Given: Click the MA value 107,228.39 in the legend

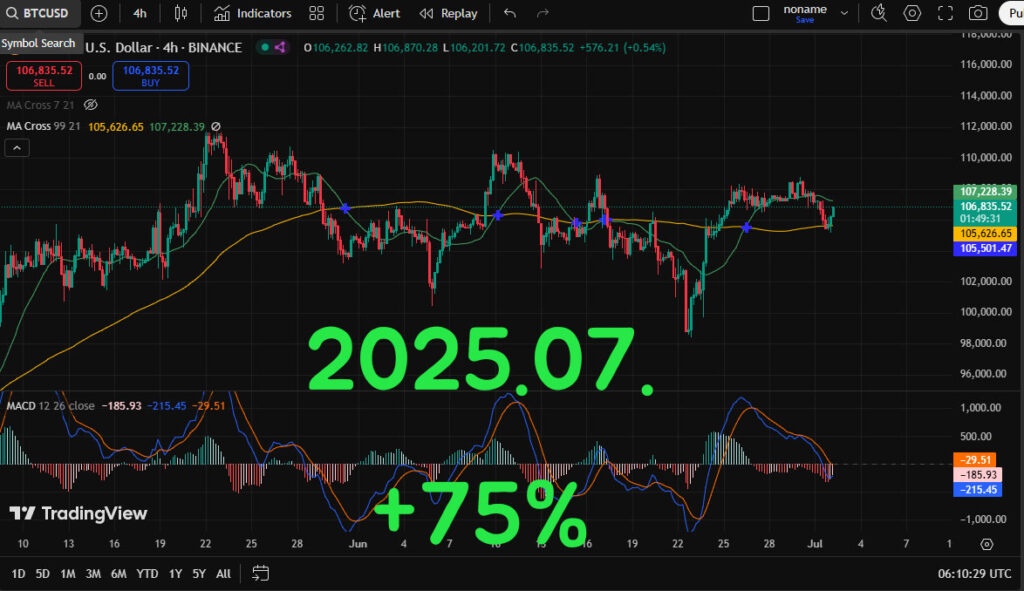Looking at the screenshot, I should click(177, 127).
